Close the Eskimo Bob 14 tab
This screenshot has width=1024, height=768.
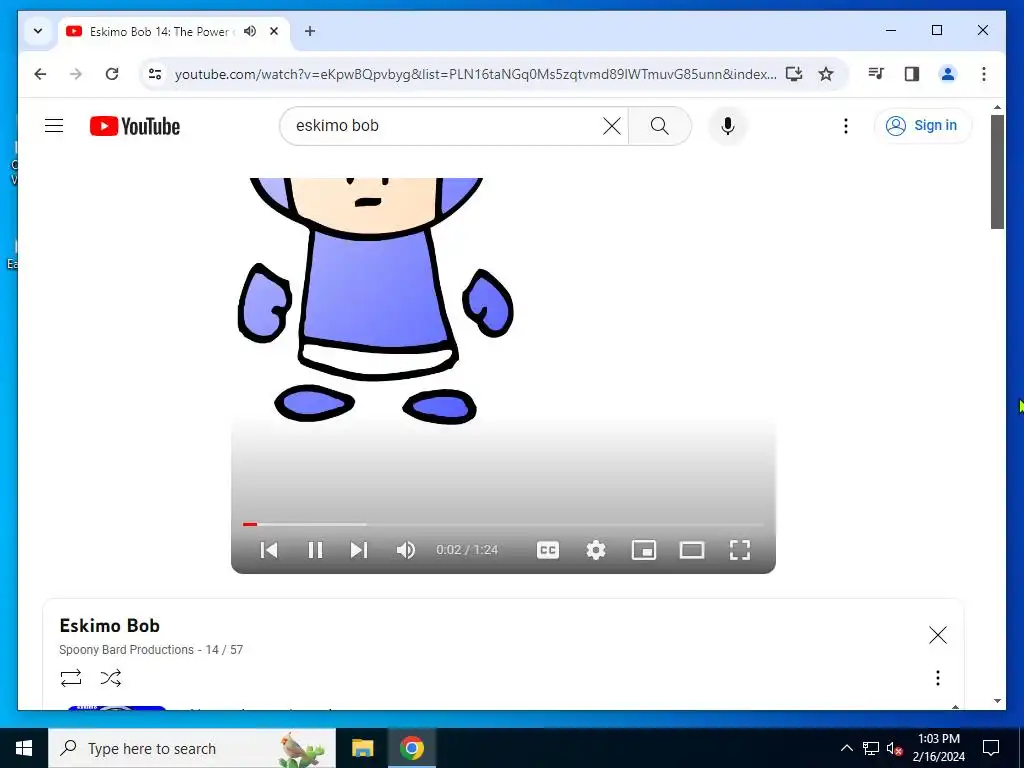[274, 31]
